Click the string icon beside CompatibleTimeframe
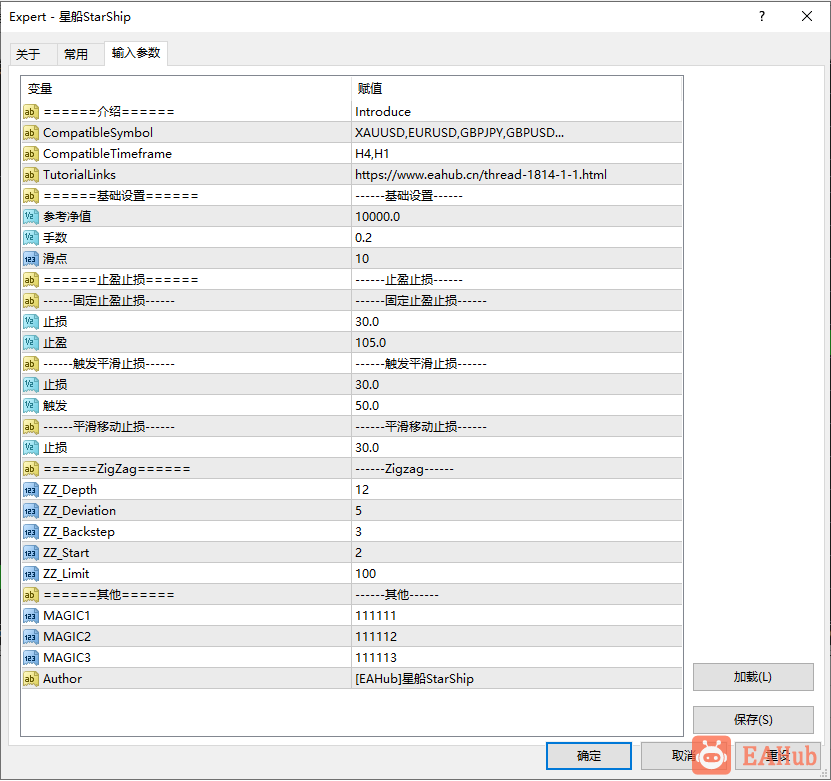 tap(31, 154)
